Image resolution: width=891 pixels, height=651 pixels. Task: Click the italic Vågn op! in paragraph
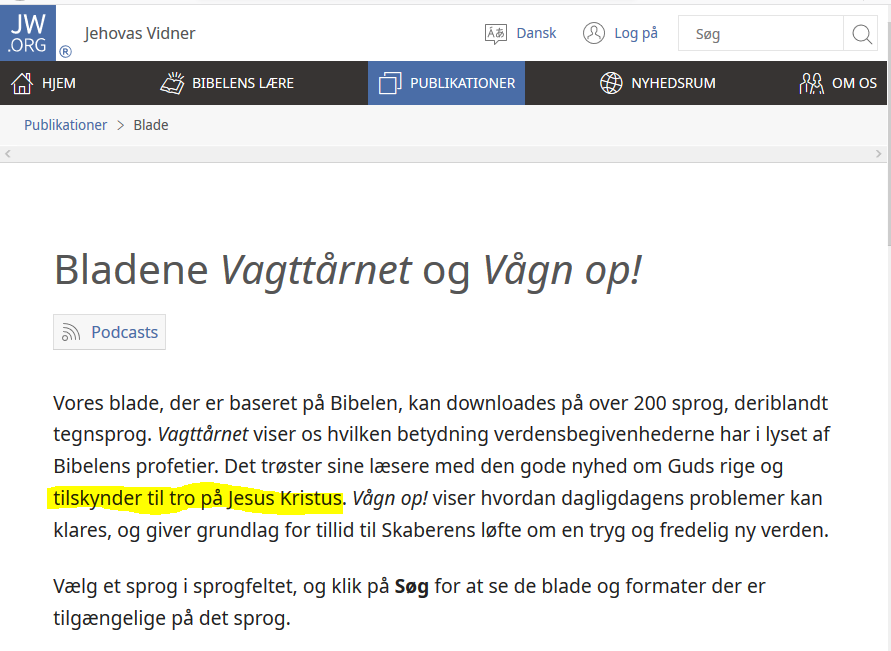(390, 498)
